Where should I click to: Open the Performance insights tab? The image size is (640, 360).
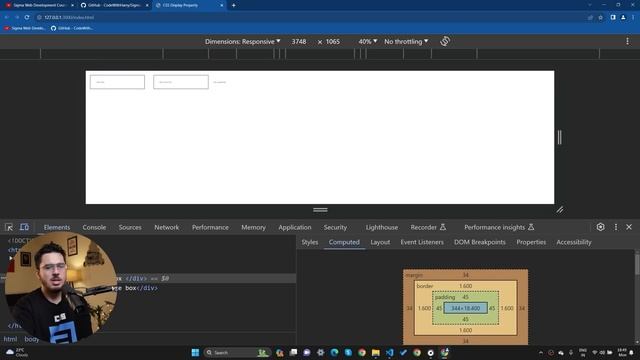click(x=499, y=227)
